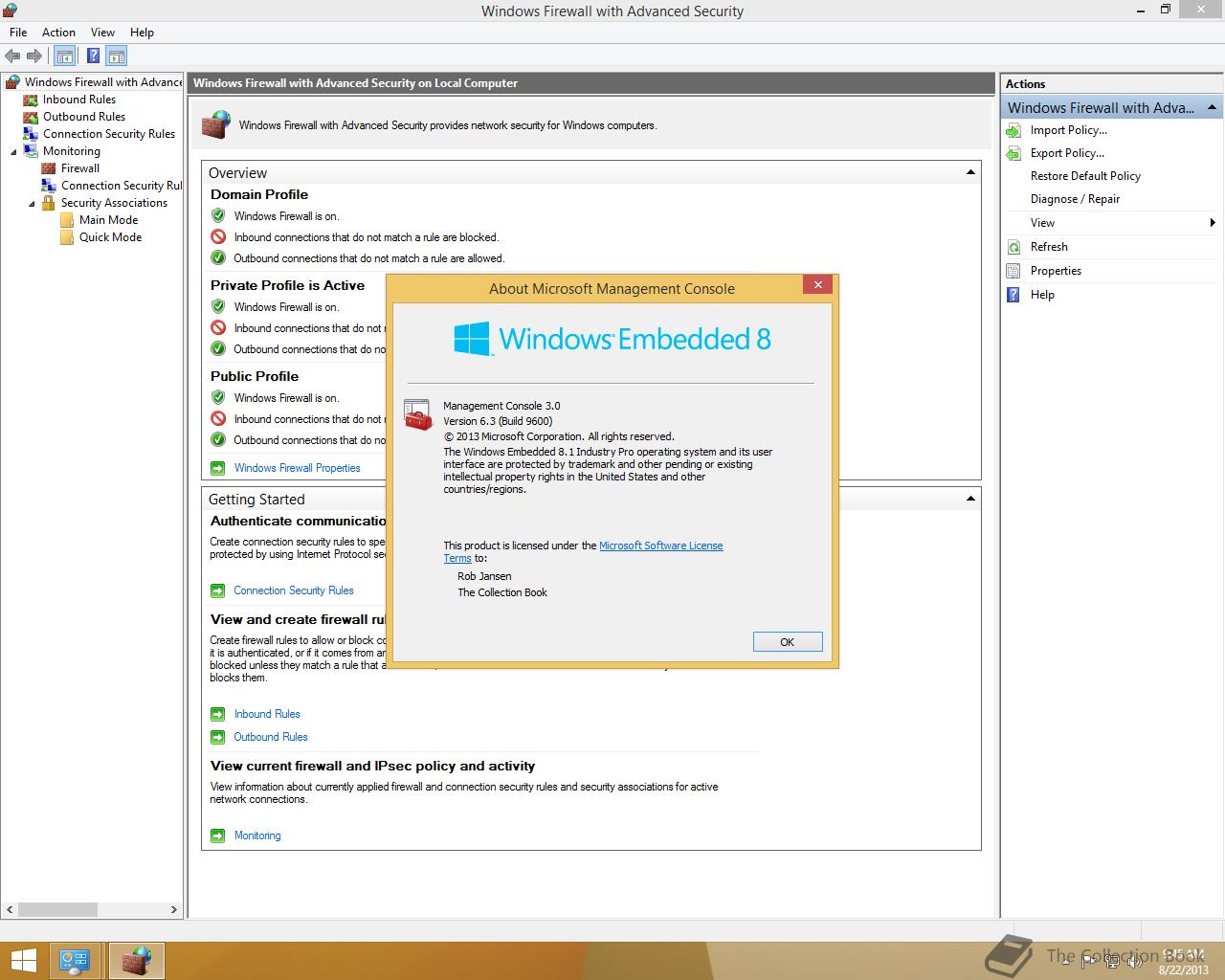Click the 'Private Profile is Active' heading
Image resolution: width=1225 pixels, height=980 pixels.
[x=287, y=285]
